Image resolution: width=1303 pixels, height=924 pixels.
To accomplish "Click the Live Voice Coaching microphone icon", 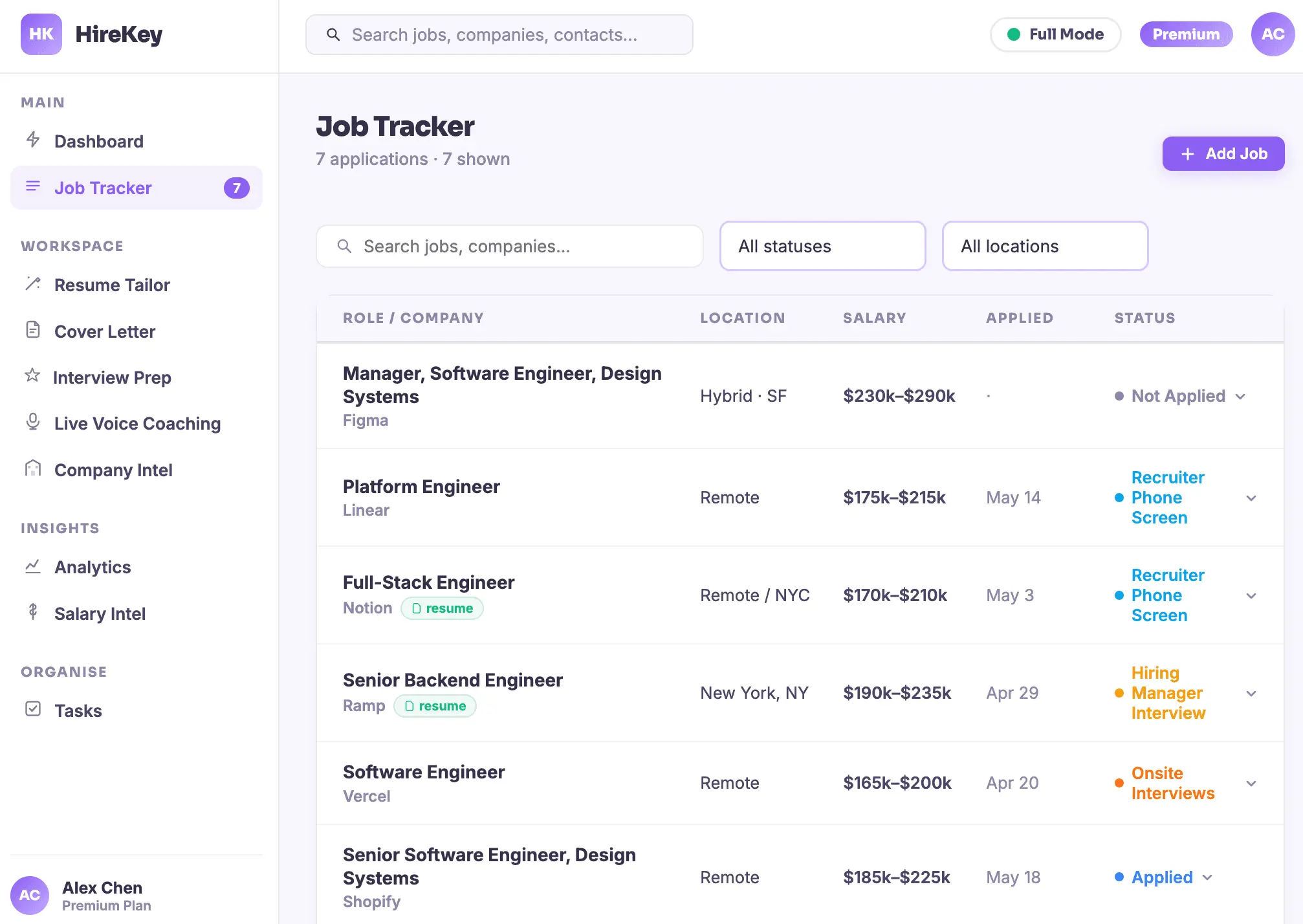I will [33, 422].
